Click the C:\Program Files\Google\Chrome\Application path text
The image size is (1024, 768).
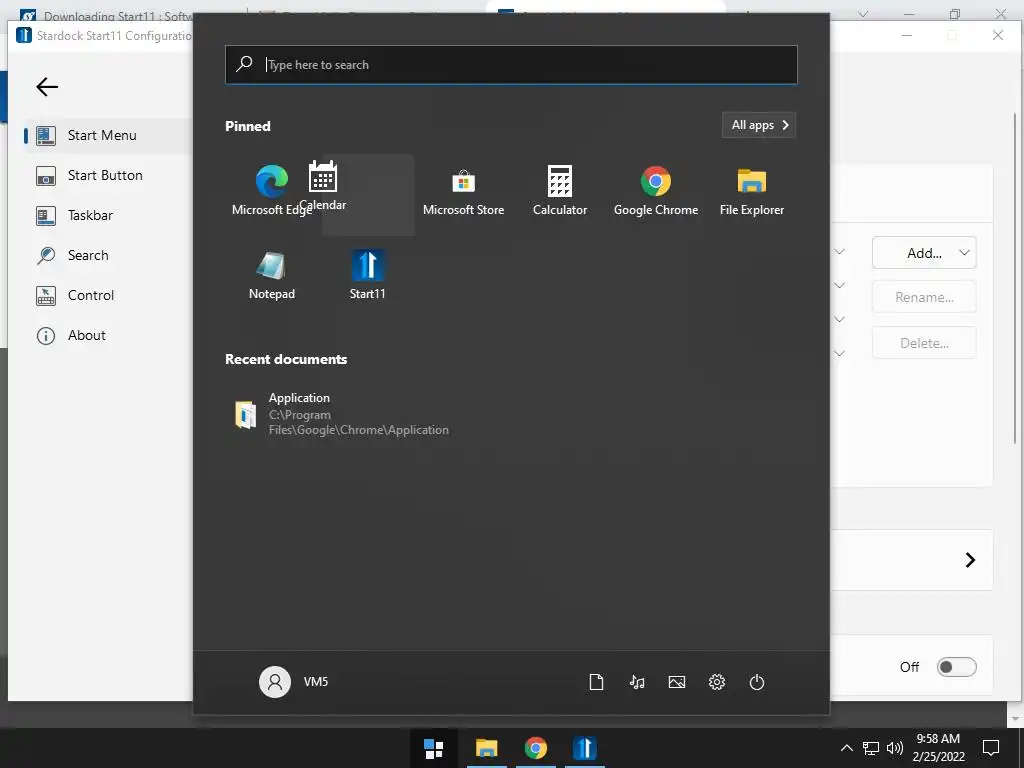[x=359, y=423]
